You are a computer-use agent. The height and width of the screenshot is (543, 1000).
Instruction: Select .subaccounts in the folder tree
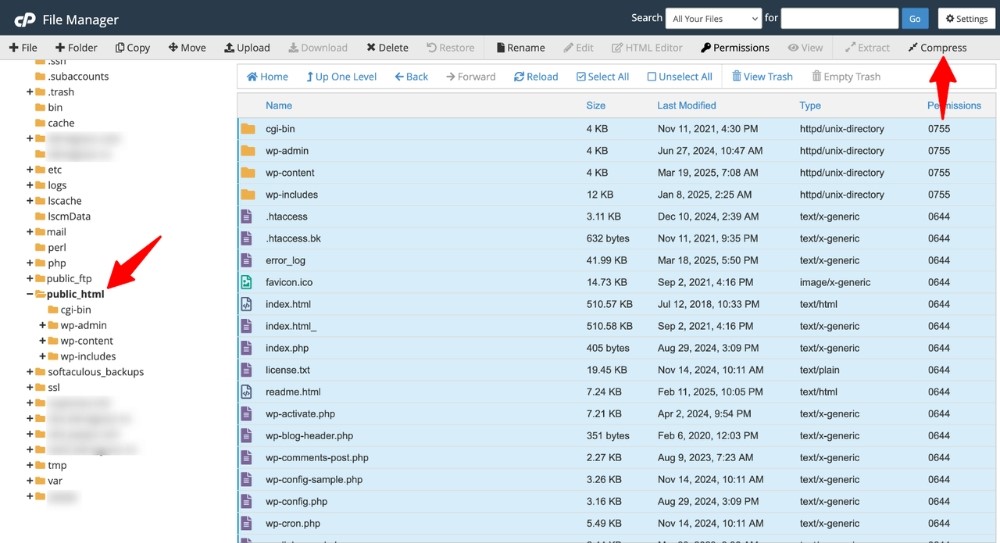[x=78, y=77]
